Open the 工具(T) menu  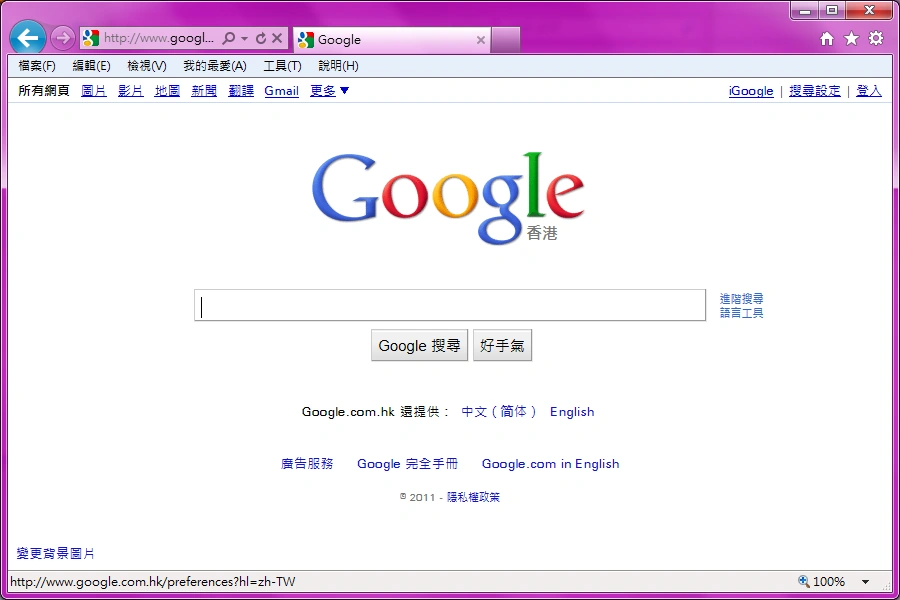(x=282, y=66)
